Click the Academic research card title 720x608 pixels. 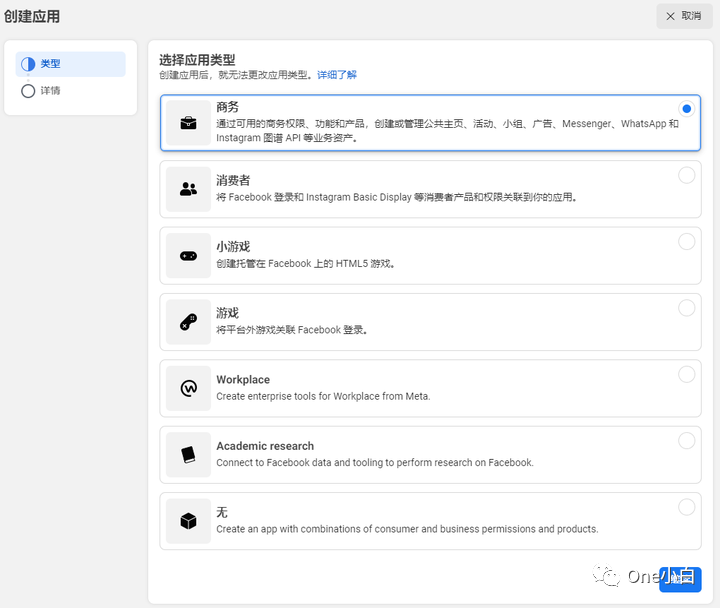click(265, 446)
